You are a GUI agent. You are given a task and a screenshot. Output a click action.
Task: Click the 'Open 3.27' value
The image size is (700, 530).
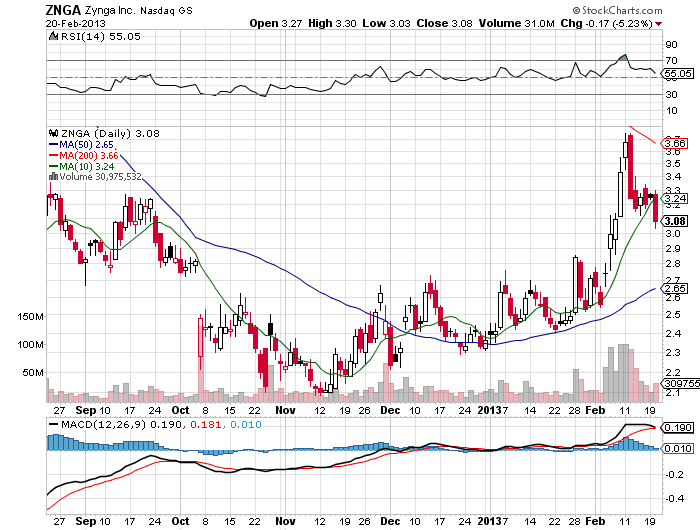[x=276, y=23]
